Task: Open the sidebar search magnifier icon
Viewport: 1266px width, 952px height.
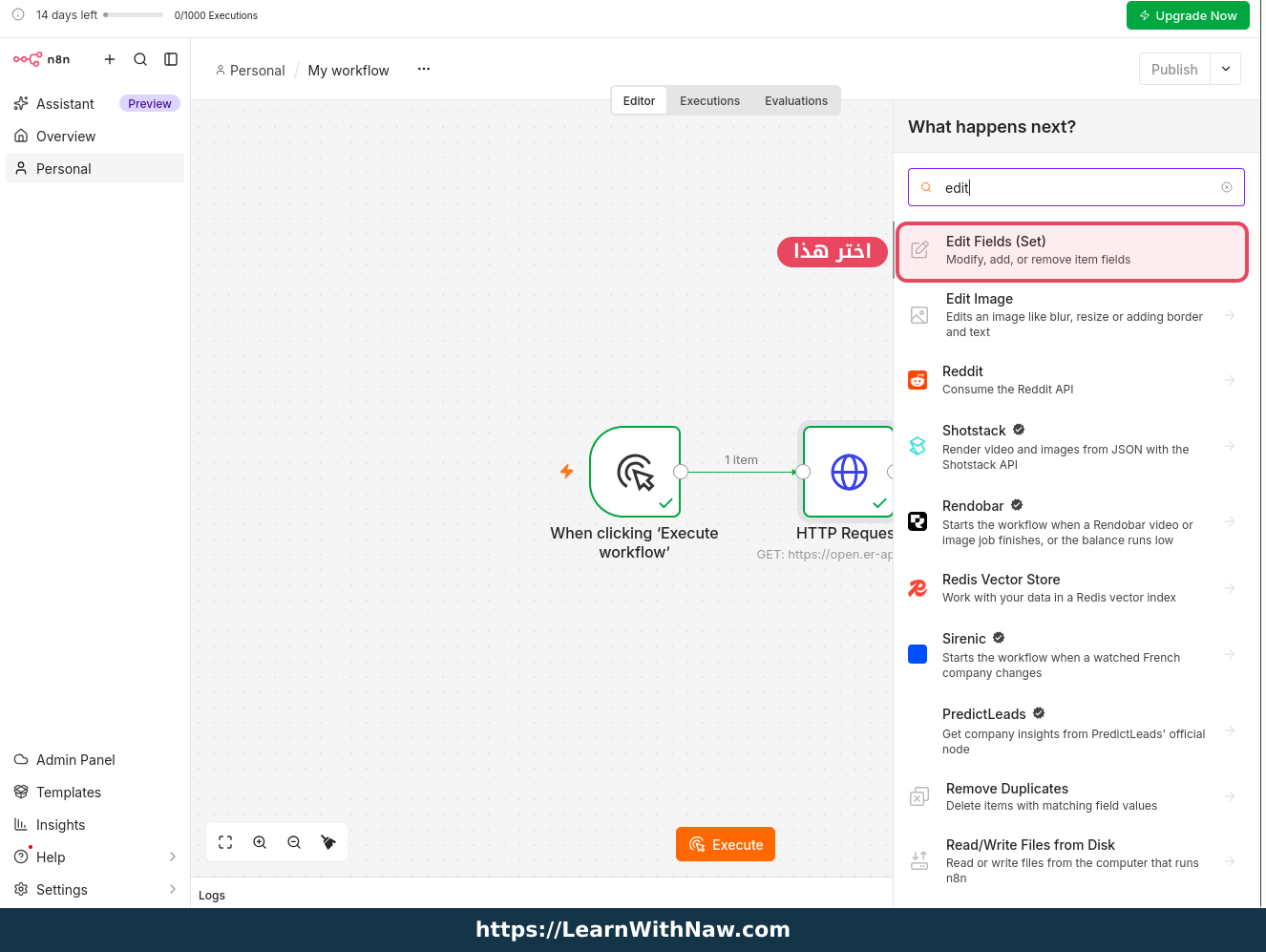Action: point(140,59)
